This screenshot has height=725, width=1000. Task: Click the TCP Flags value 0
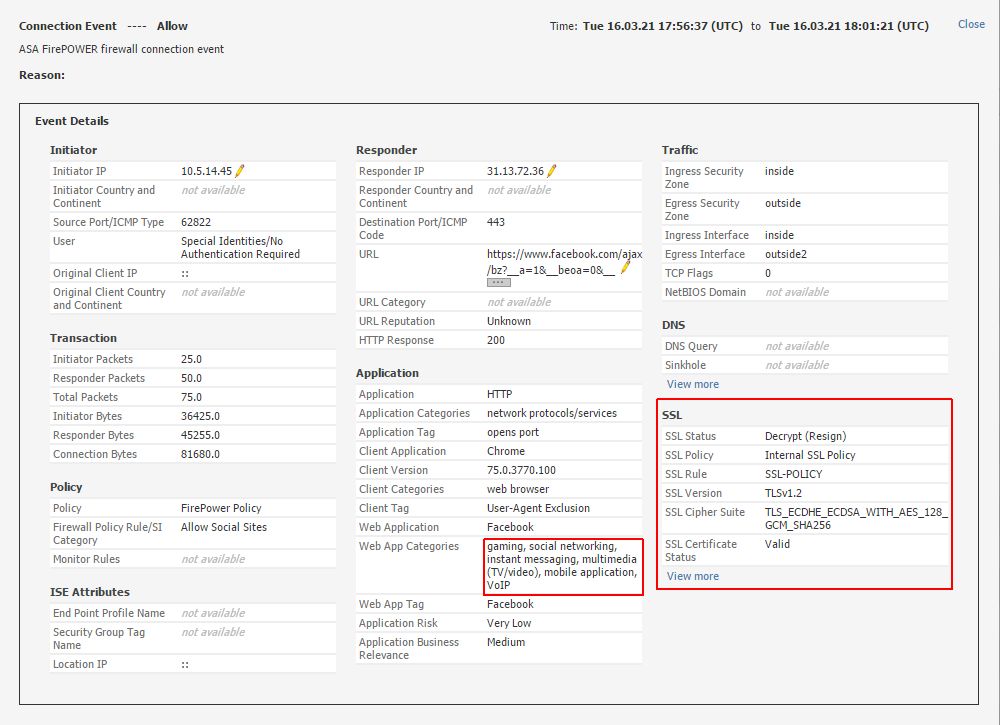pyautogui.click(x=768, y=273)
